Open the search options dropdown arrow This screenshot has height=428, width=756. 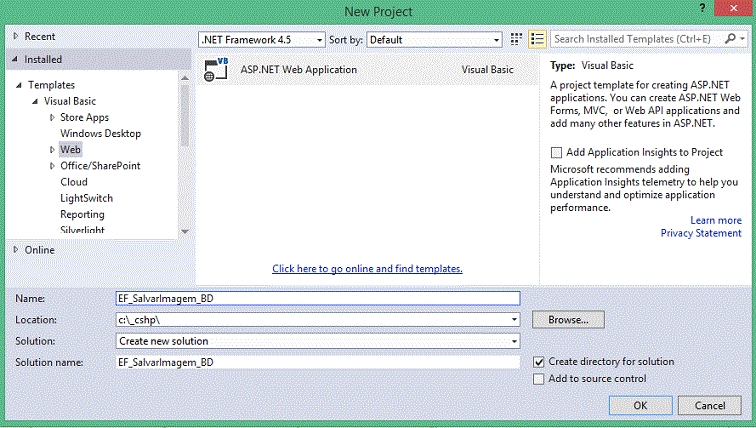(742, 39)
